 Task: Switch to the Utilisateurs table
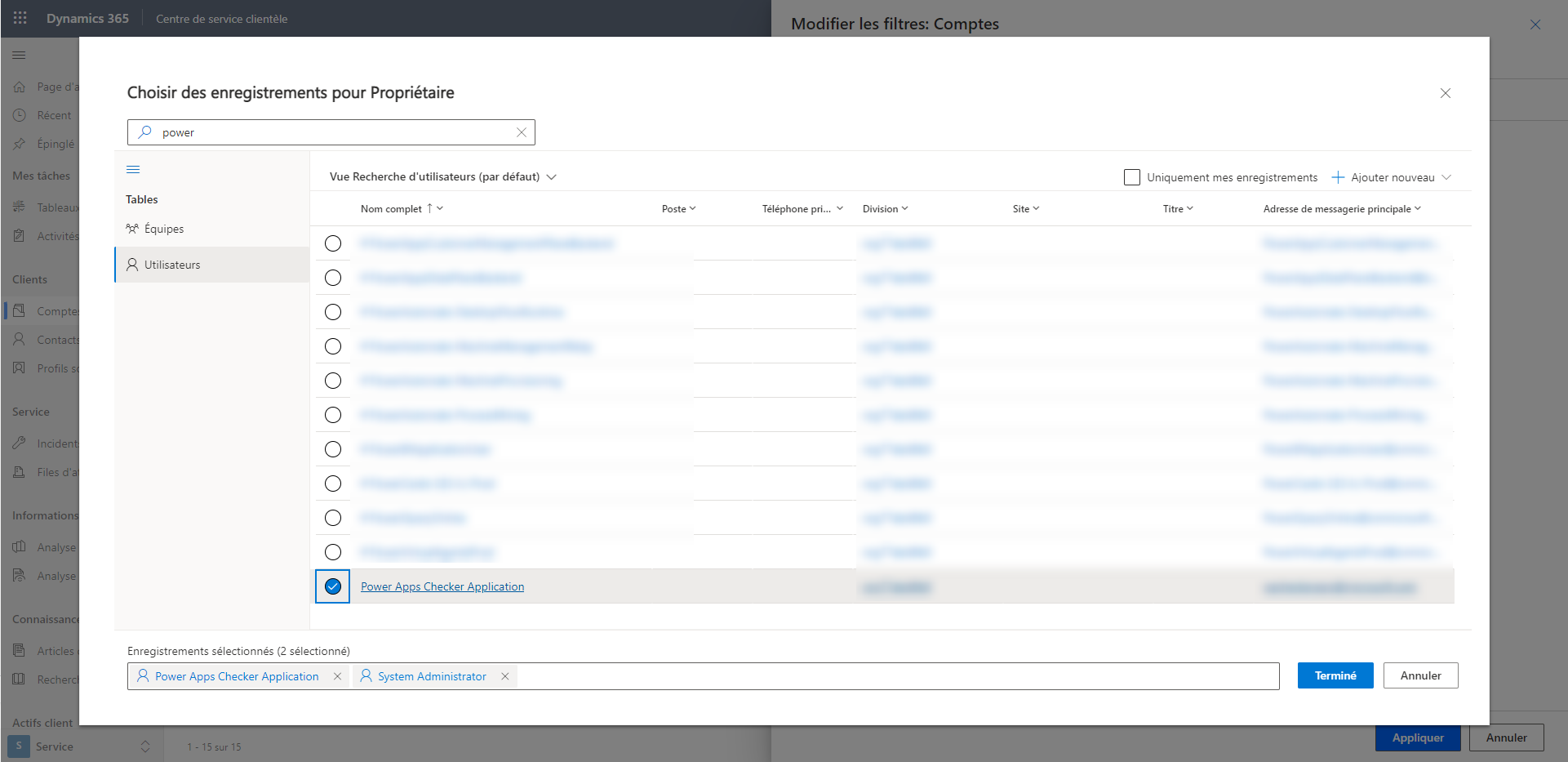(212, 265)
